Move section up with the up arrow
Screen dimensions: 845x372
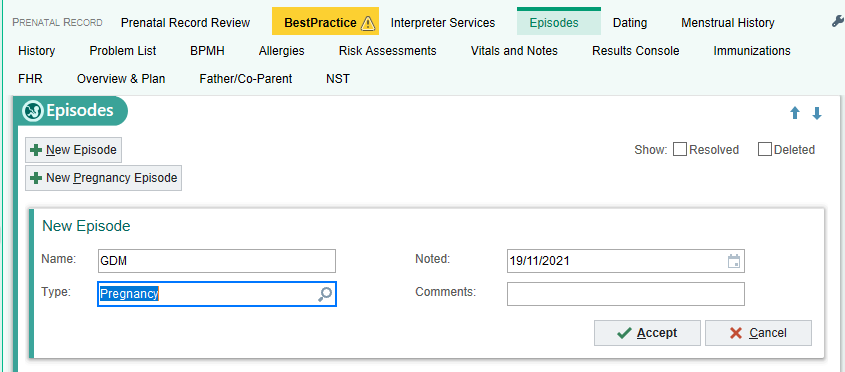[x=795, y=113]
